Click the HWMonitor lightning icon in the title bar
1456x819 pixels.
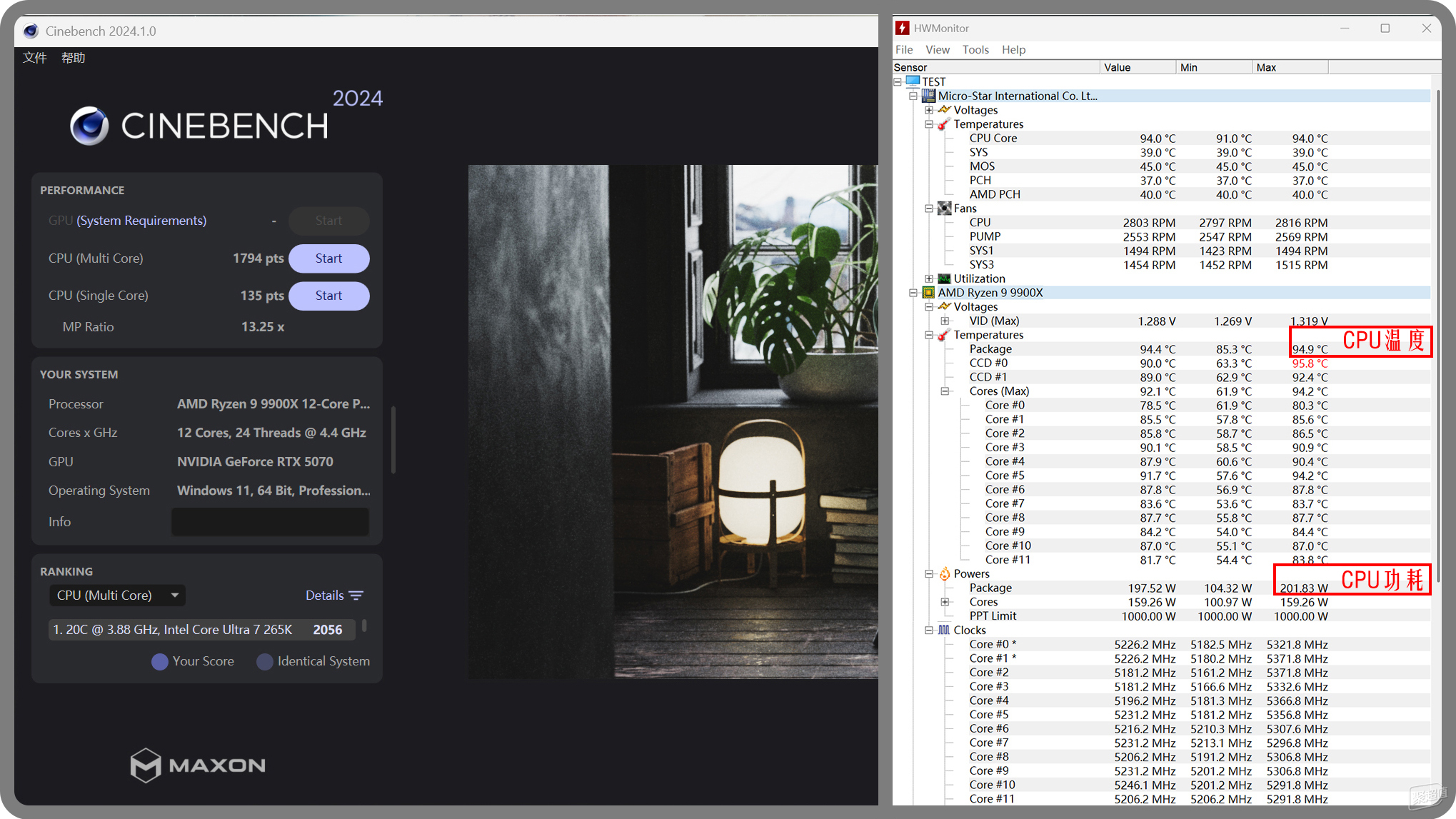coord(903,28)
